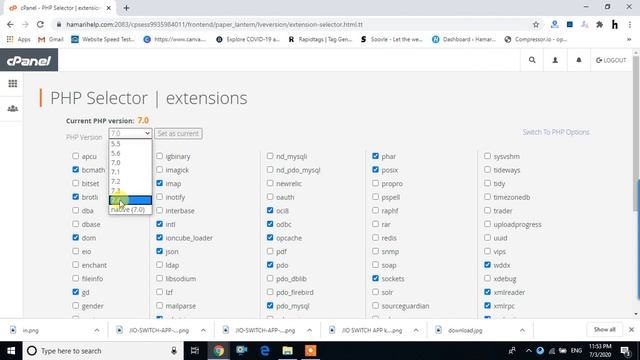Show hidden system tray icons
Image resolution: width=640 pixels, height=360 pixels.
click(x=529, y=351)
